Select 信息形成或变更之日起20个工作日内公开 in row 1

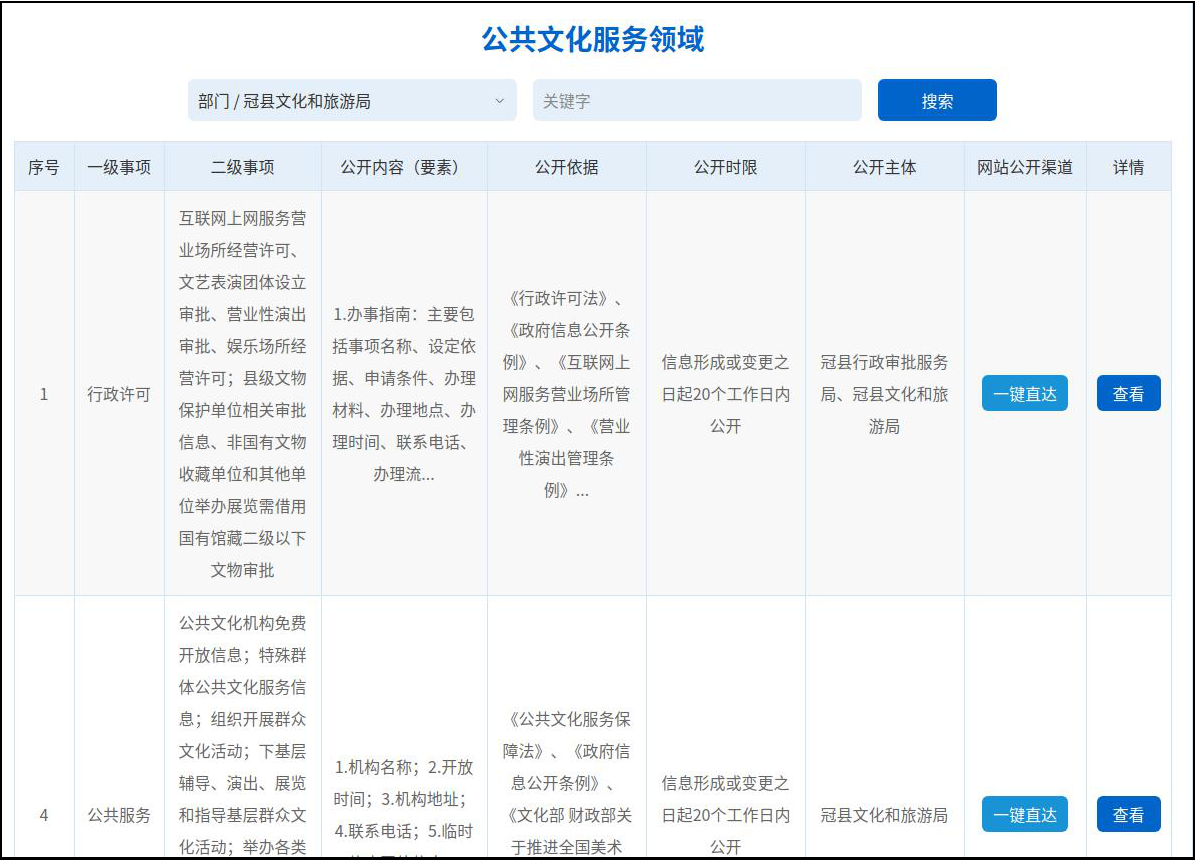pyautogui.click(x=725, y=394)
